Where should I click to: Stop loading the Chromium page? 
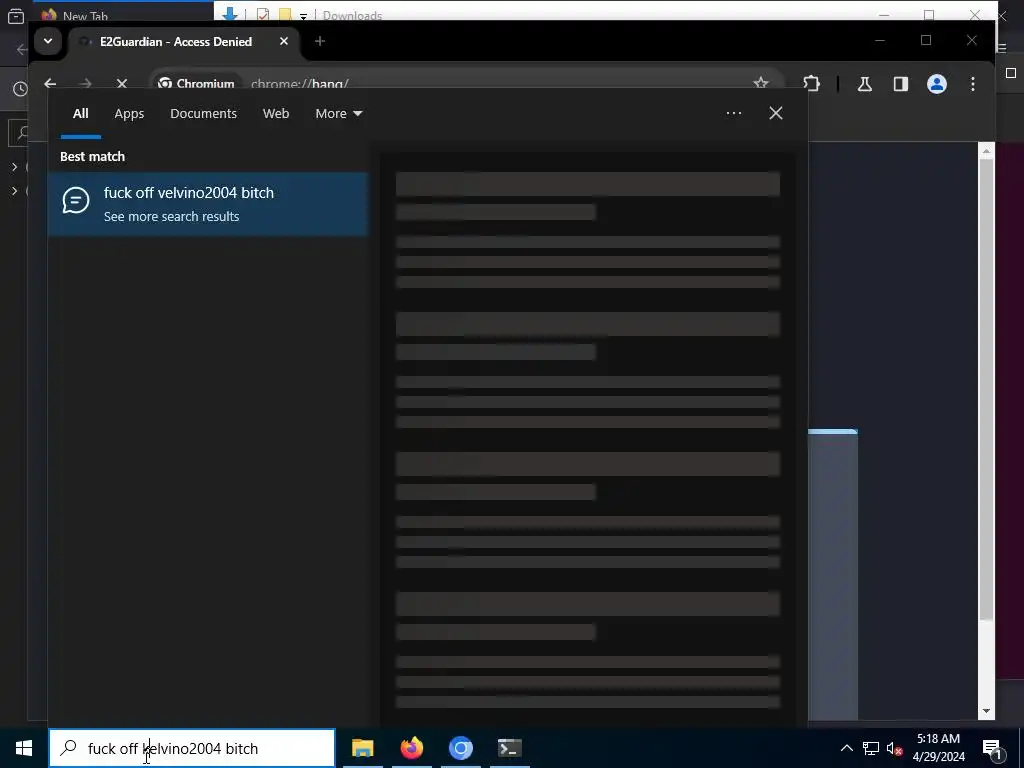pos(121,84)
